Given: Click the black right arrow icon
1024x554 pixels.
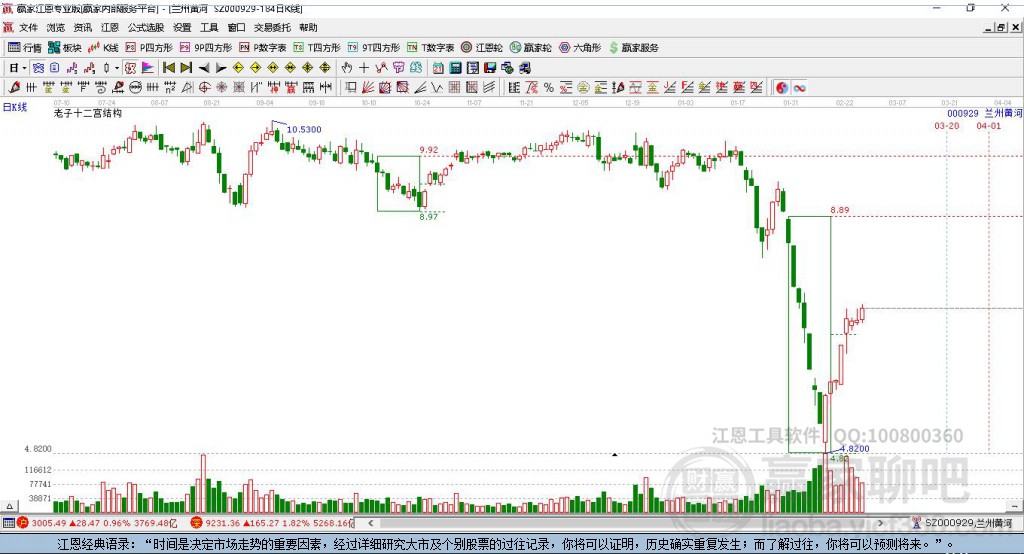Looking at the screenshot, I should 221,68.
